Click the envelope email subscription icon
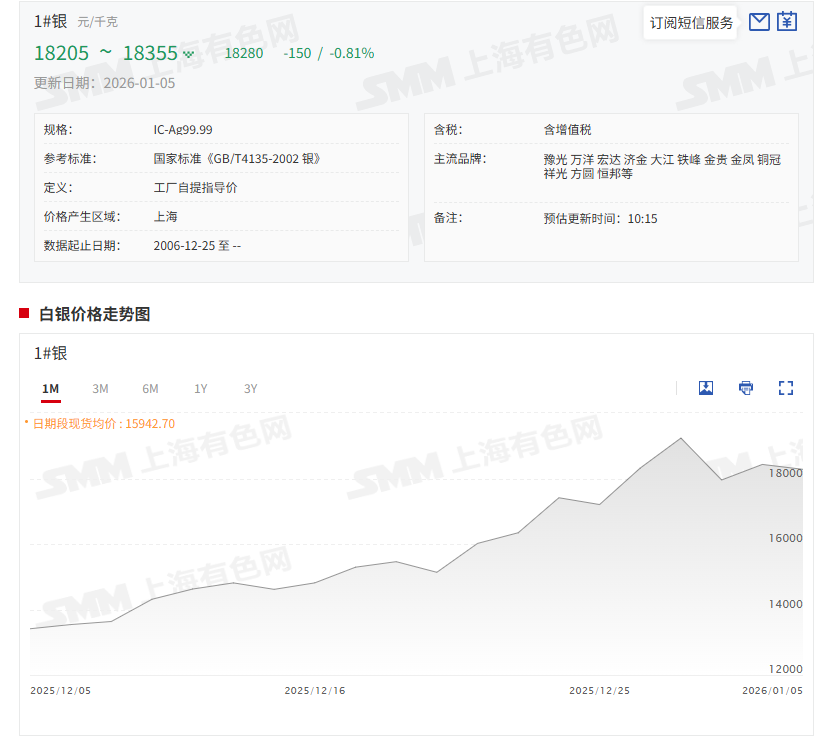 pos(759,21)
